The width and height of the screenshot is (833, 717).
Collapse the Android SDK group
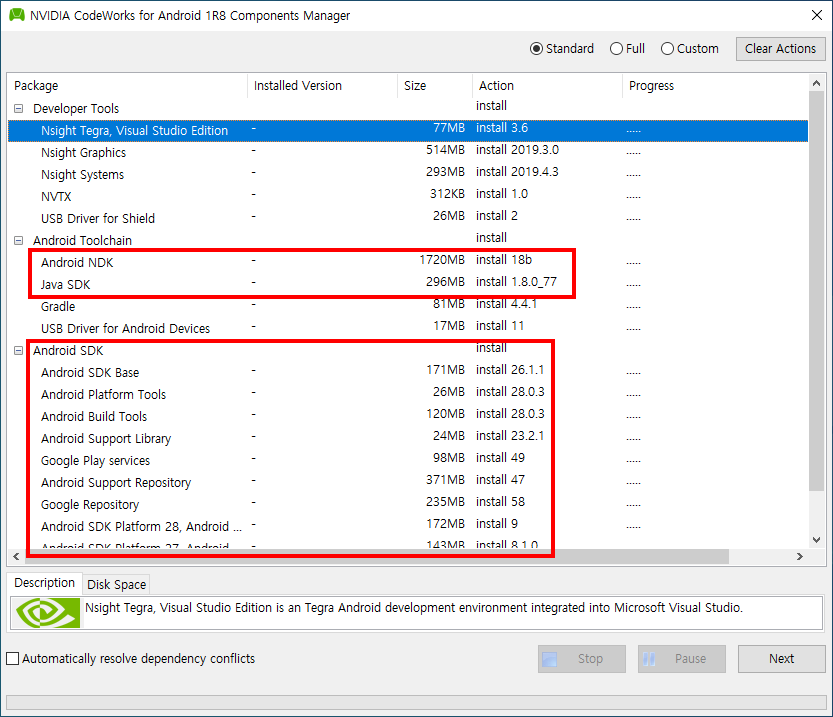coord(19,351)
